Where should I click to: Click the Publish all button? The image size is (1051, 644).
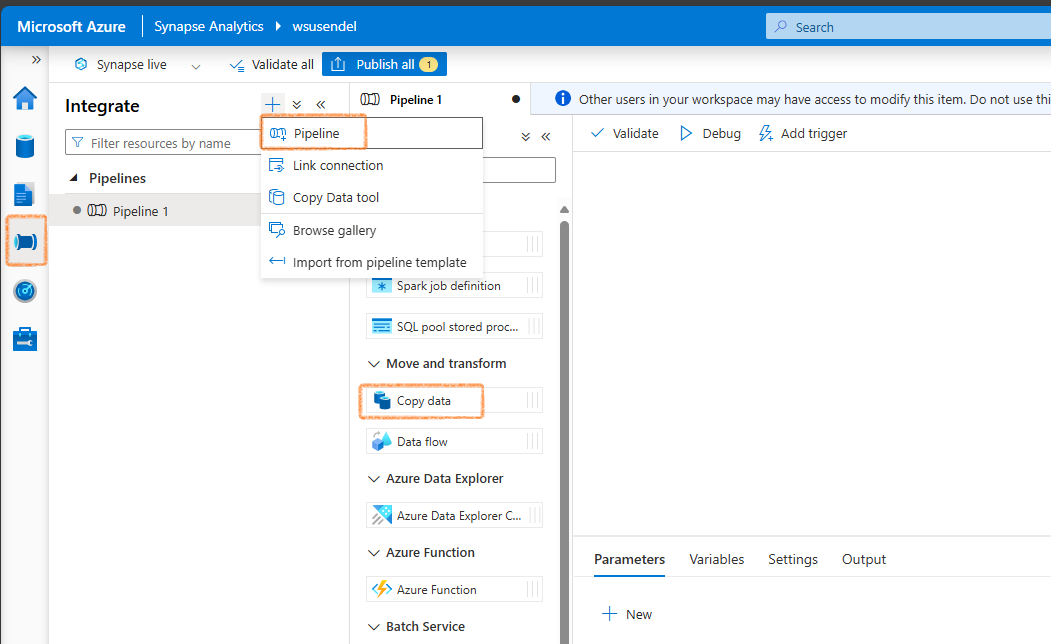(x=384, y=64)
